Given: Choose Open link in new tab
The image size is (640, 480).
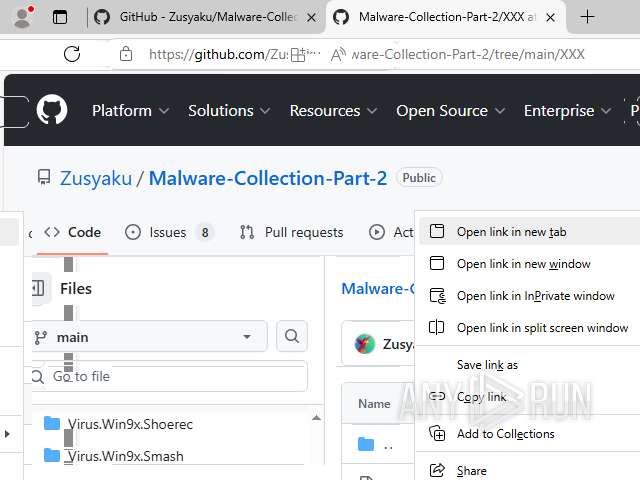Looking at the screenshot, I should [529, 232].
